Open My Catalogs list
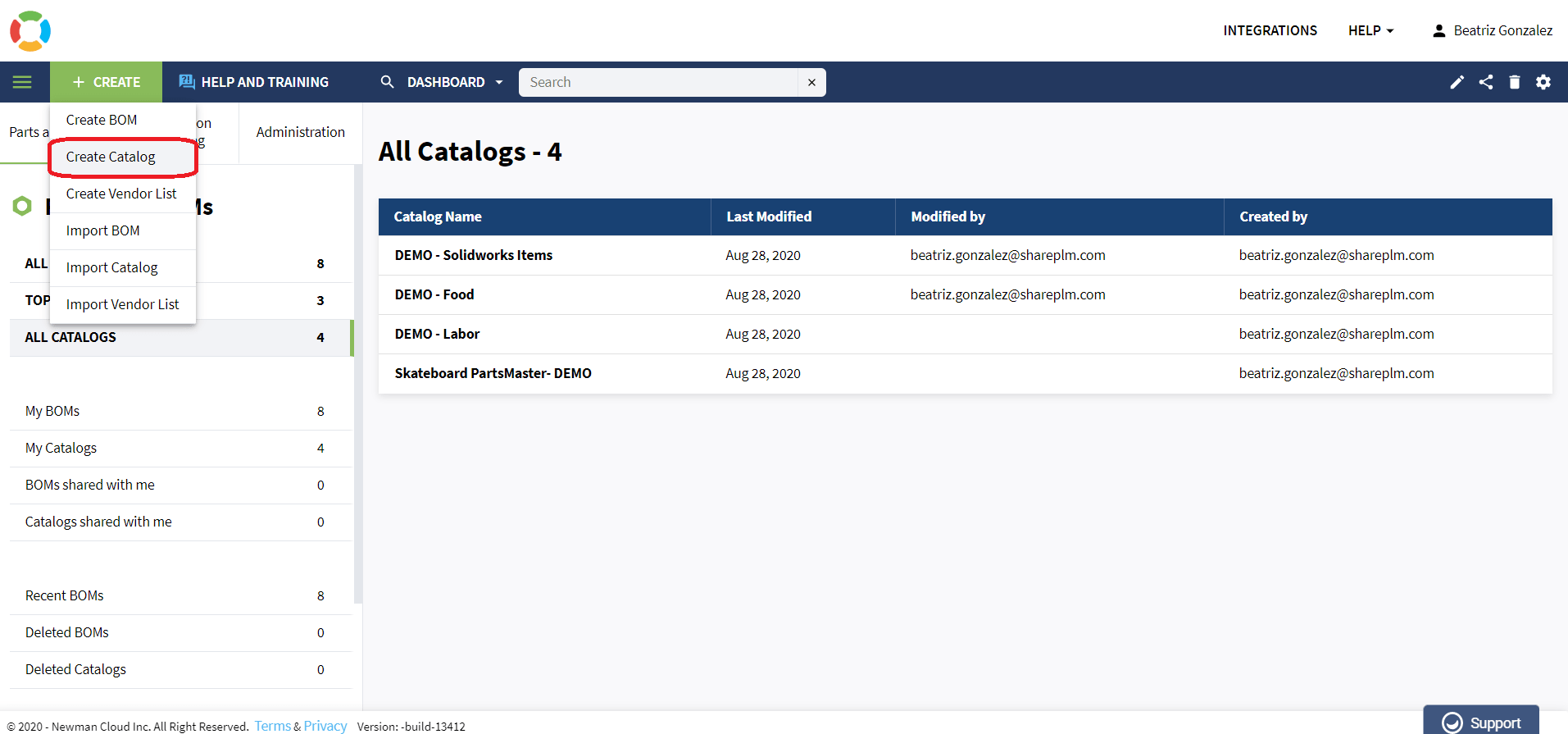This screenshot has width=1568, height=734. [x=181, y=448]
